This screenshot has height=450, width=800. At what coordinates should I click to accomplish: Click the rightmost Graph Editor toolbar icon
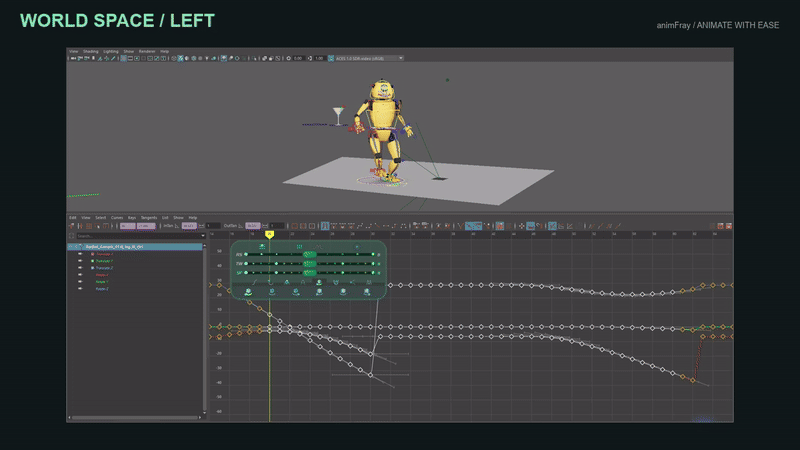tap(729, 226)
